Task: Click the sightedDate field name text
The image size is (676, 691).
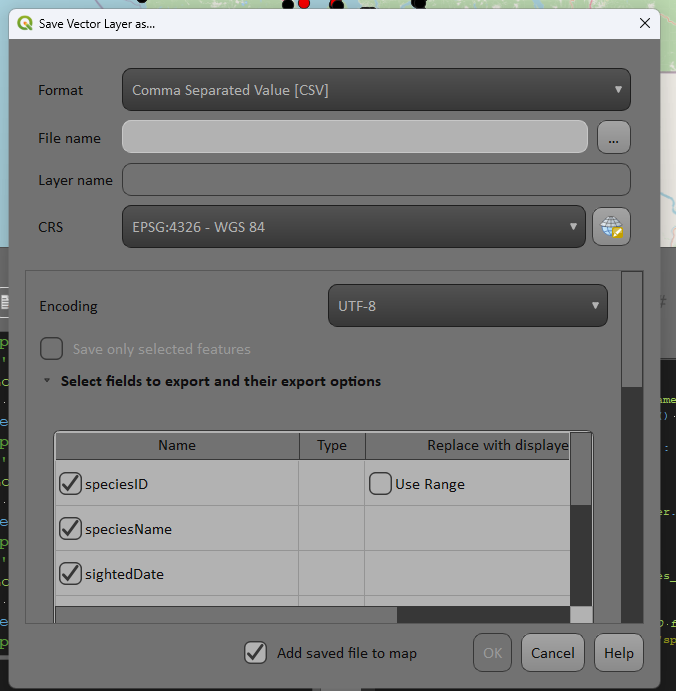Action: click(124, 574)
